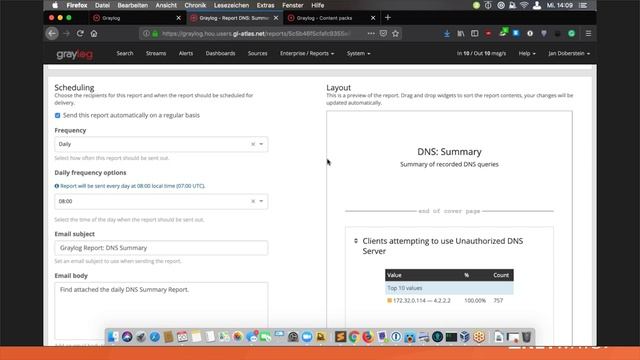Click the DNS: Summary report title
The width and height of the screenshot is (640, 360).
[x=449, y=152]
